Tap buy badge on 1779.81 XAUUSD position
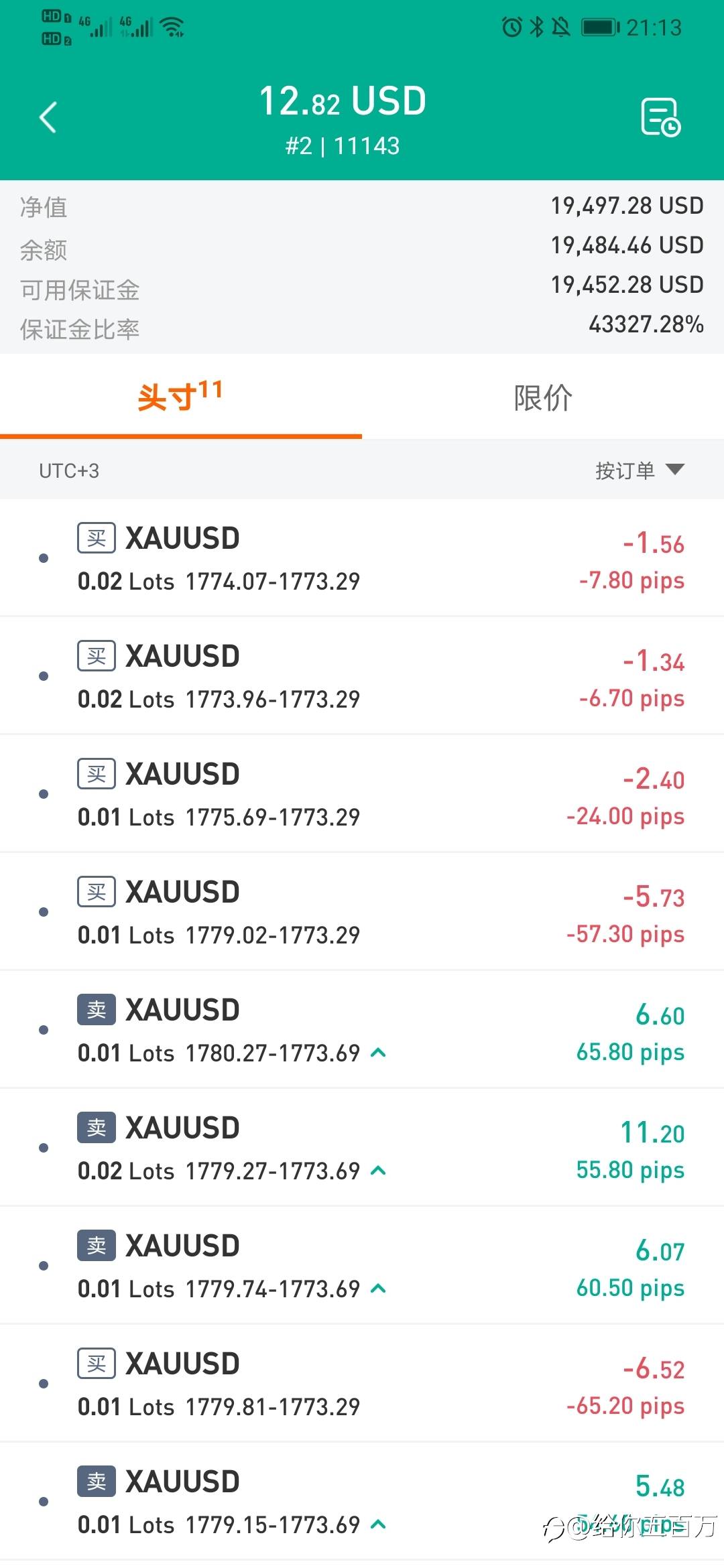The image size is (724, 1568). pos(97,1364)
